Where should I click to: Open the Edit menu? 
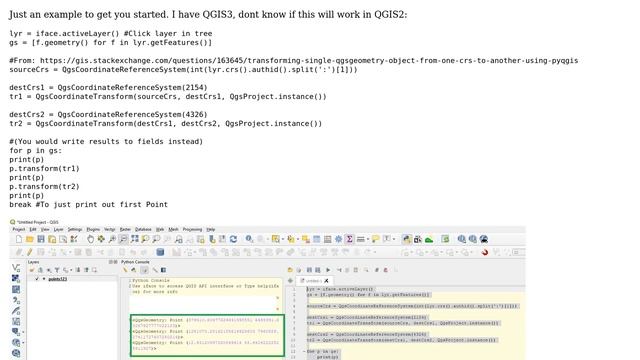coord(33,229)
